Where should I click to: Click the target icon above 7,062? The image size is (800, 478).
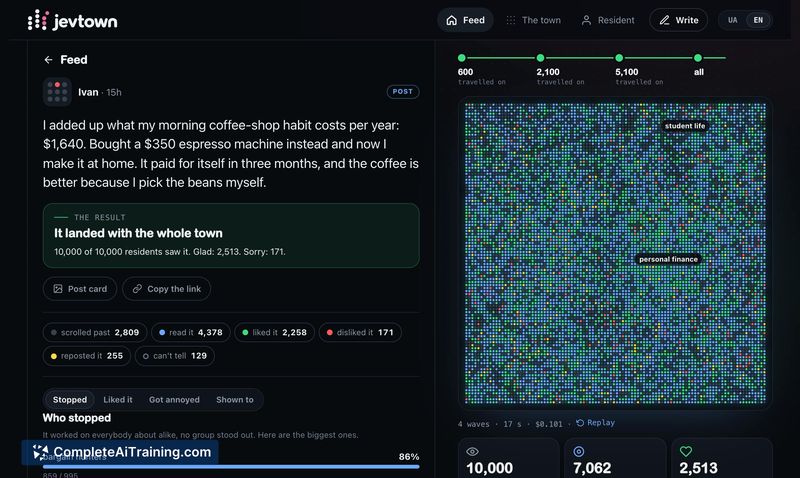(x=579, y=451)
